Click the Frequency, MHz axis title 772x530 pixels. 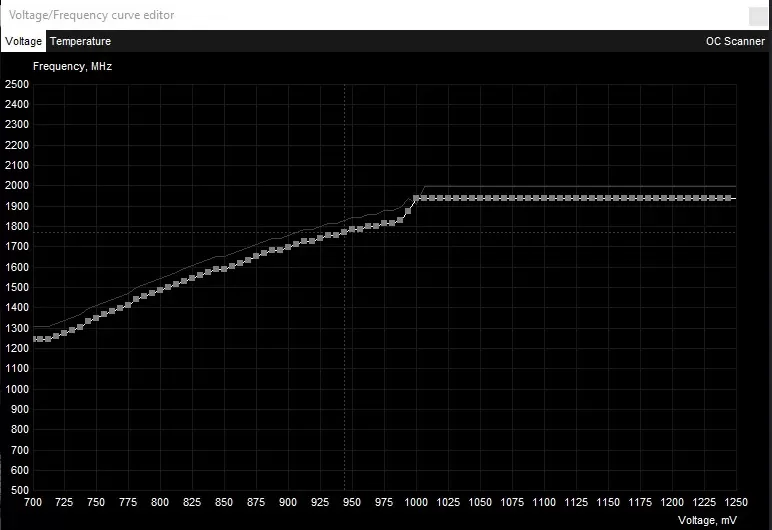click(72, 66)
